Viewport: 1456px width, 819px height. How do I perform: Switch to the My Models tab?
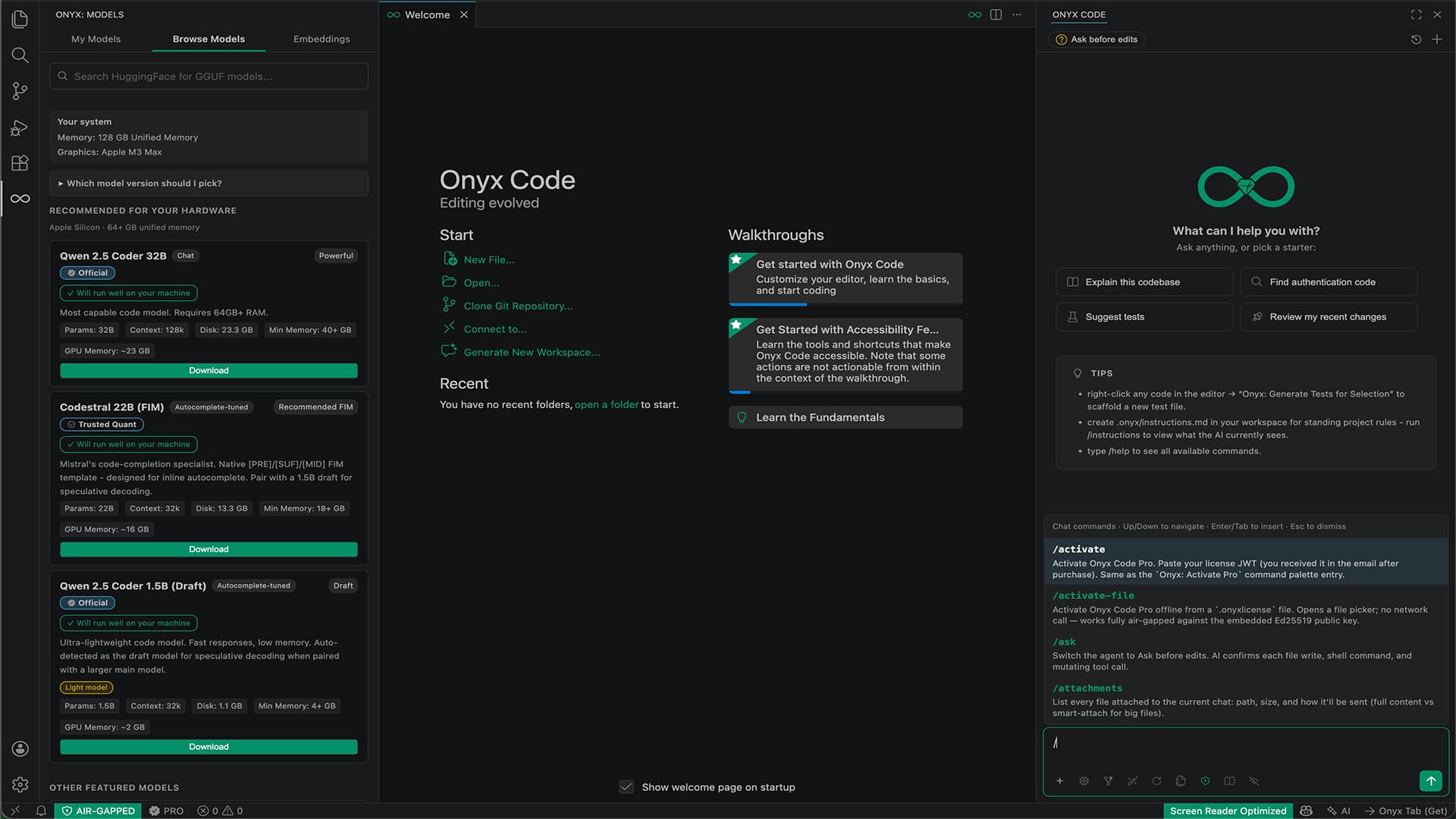(96, 39)
